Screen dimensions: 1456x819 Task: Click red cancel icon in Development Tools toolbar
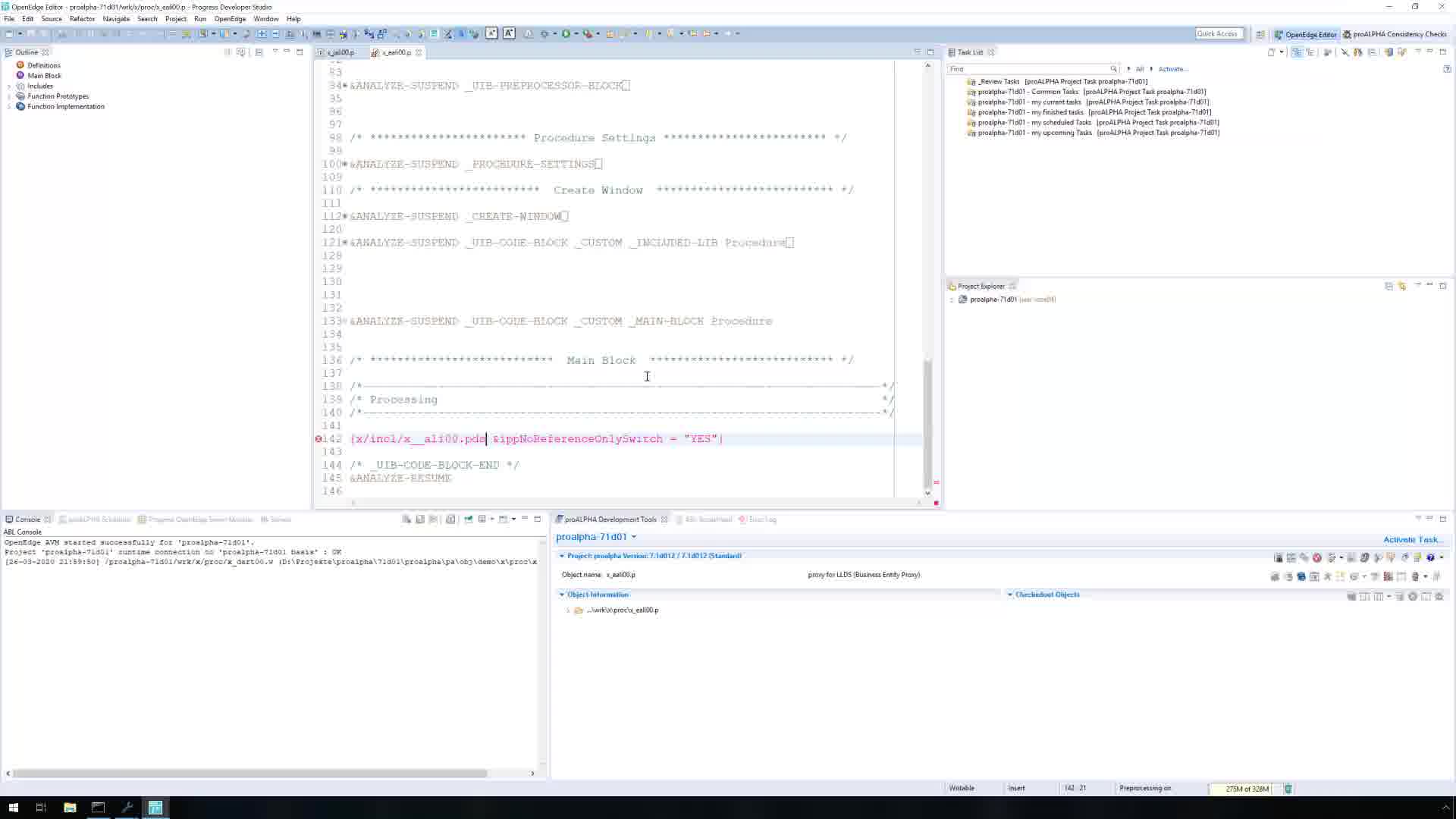[1317, 557]
